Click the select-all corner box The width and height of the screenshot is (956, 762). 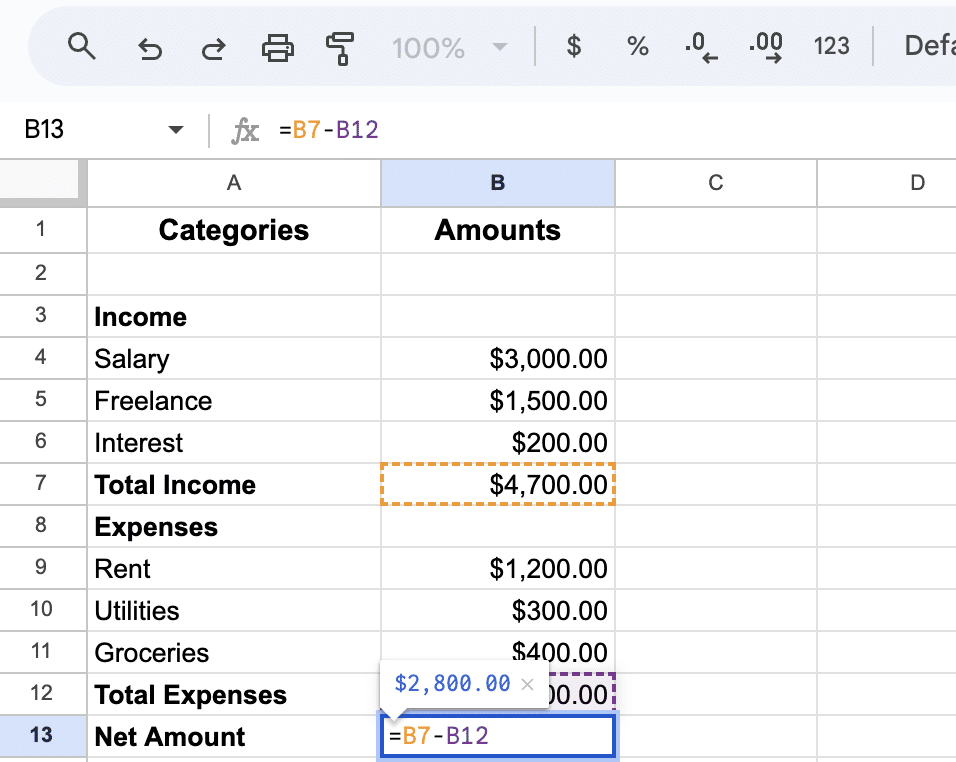click(x=40, y=180)
